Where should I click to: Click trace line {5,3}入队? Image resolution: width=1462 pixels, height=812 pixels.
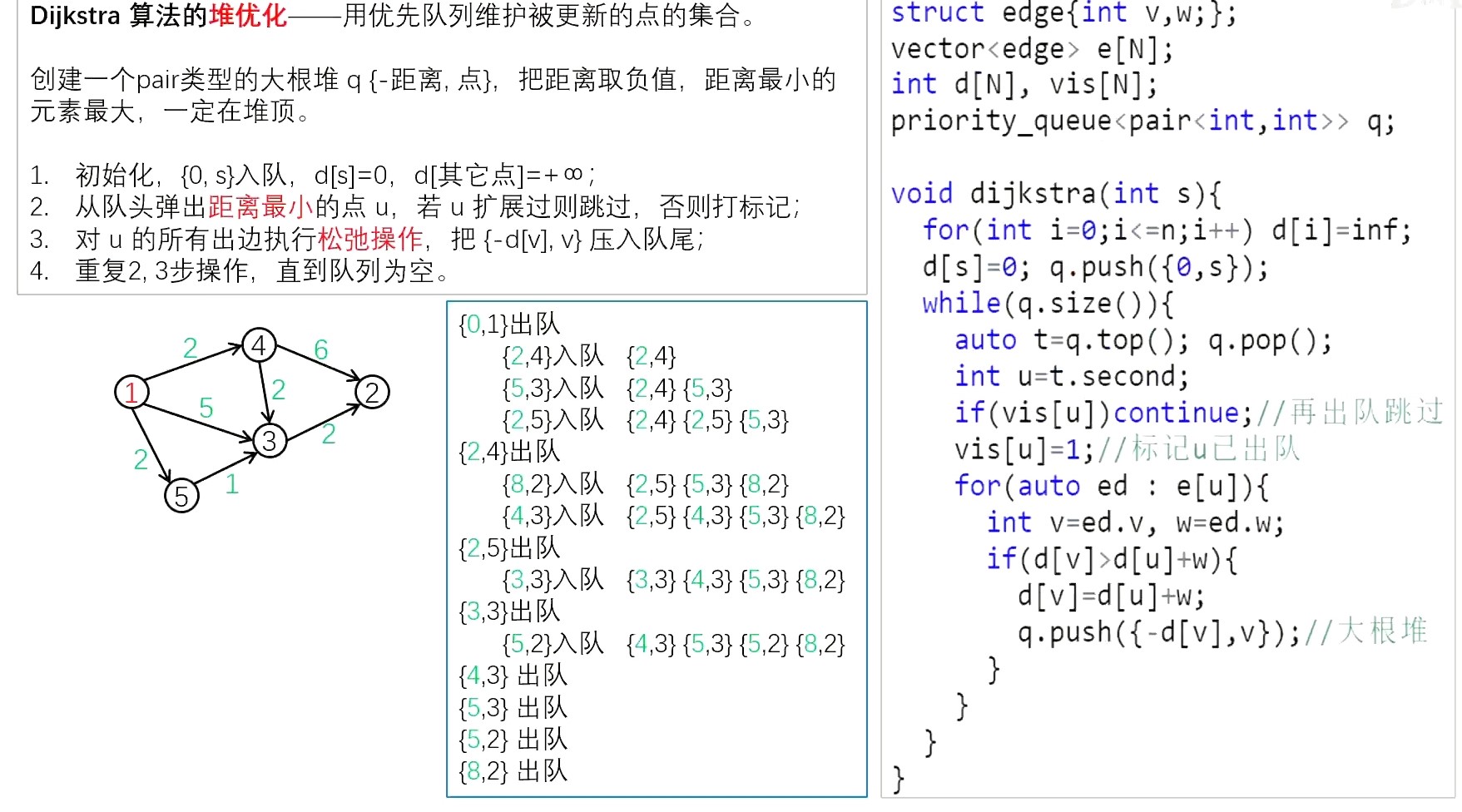click(553, 388)
